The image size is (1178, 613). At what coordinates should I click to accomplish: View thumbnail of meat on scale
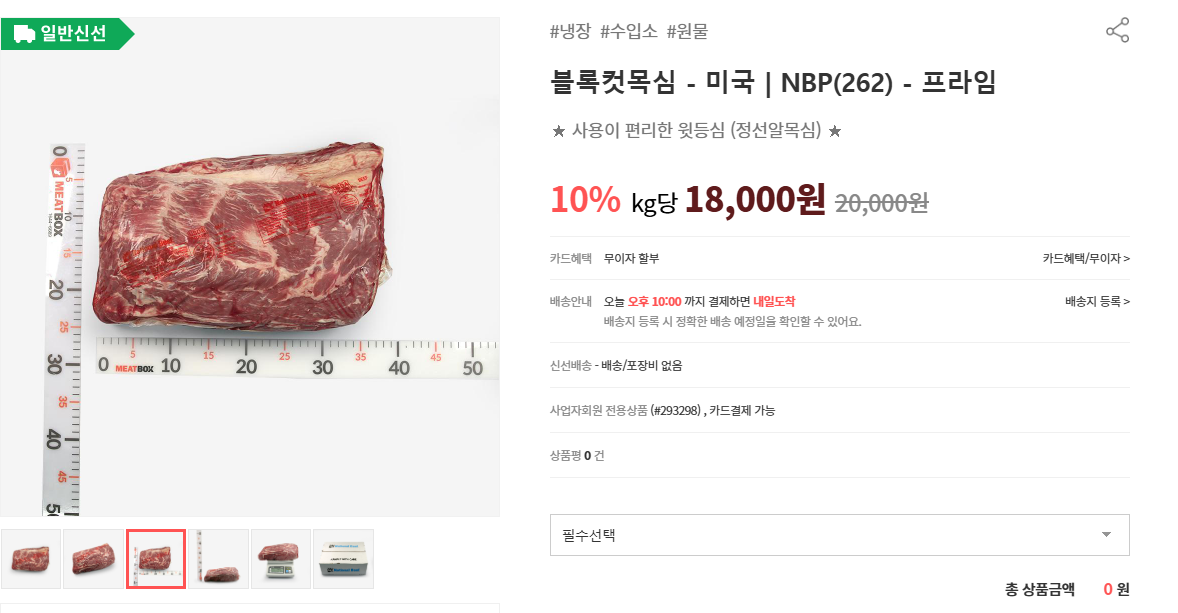coord(281,559)
